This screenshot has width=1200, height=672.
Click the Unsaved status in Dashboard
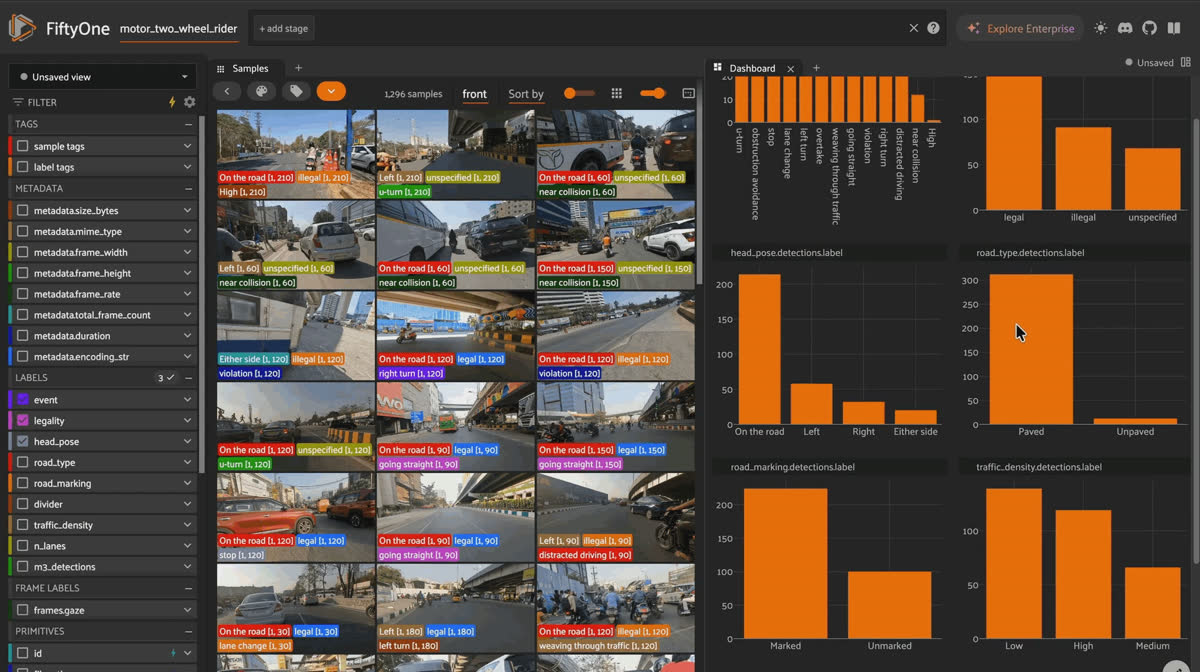tap(1150, 62)
